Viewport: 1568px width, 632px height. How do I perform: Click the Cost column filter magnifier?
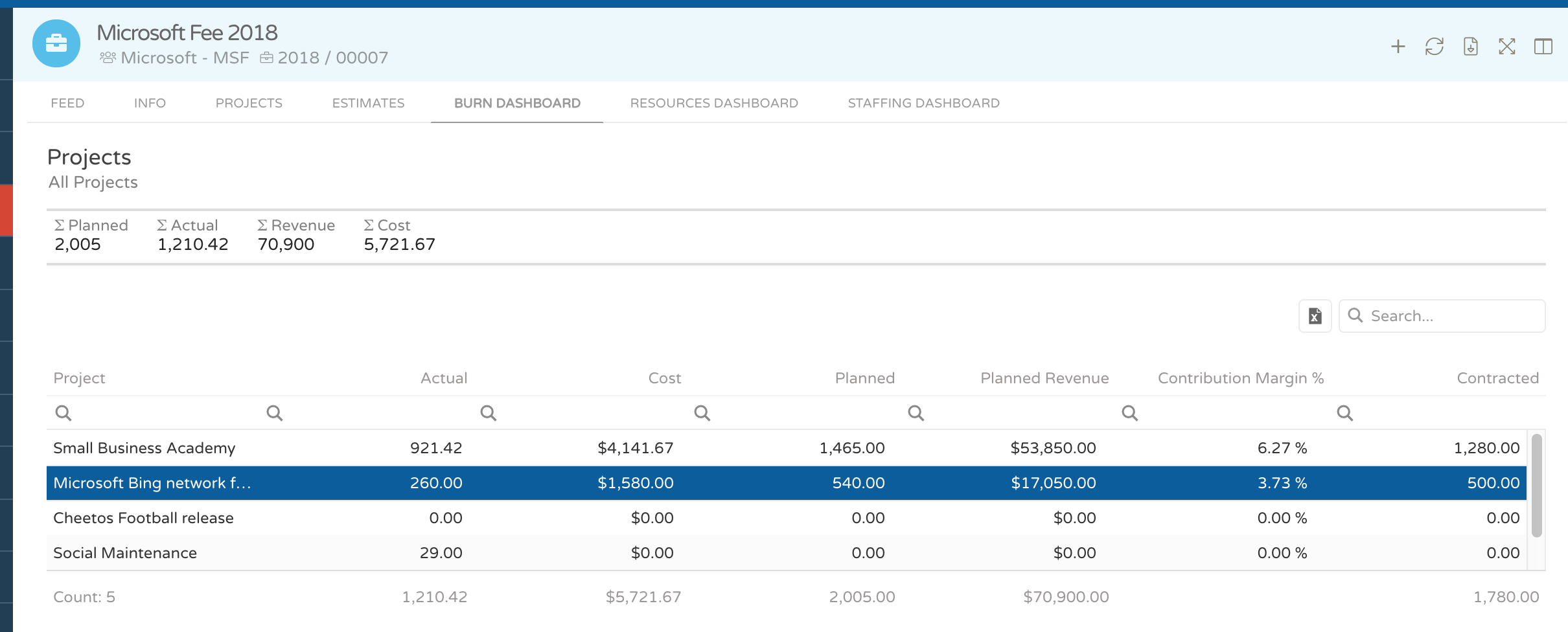(x=489, y=412)
